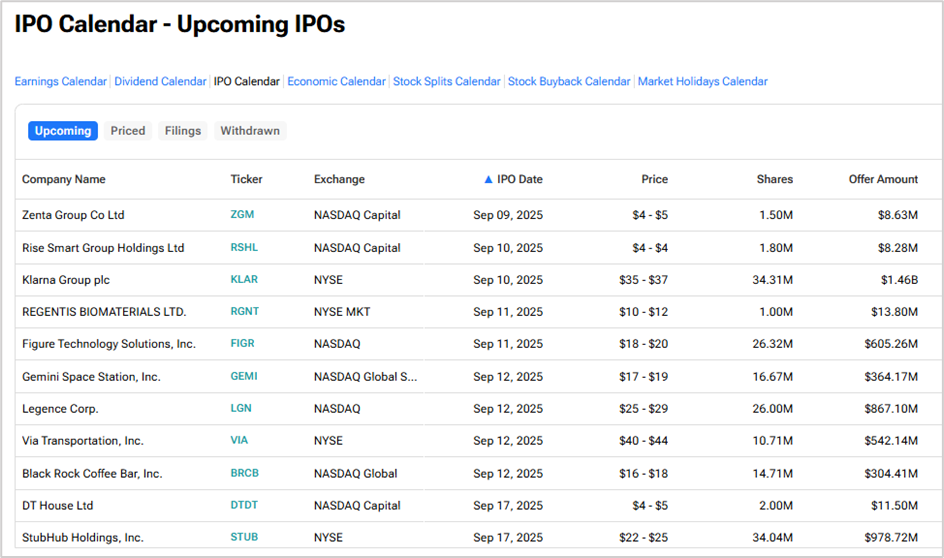944x558 pixels.
Task: Visit the Market Holidays Calendar link
Action: pos(702,82)
